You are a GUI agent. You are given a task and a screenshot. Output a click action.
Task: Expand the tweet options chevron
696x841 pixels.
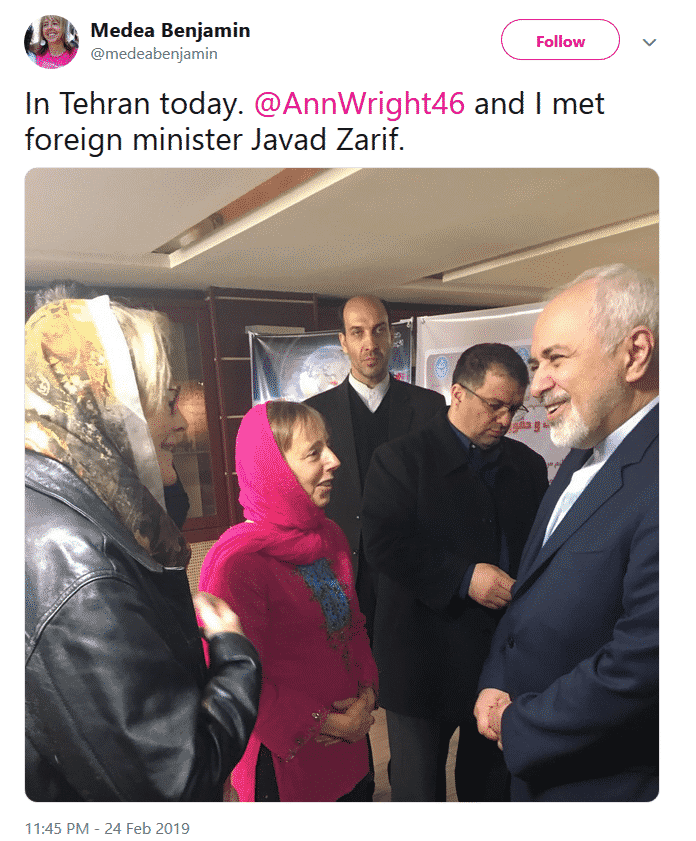[649, 42]
